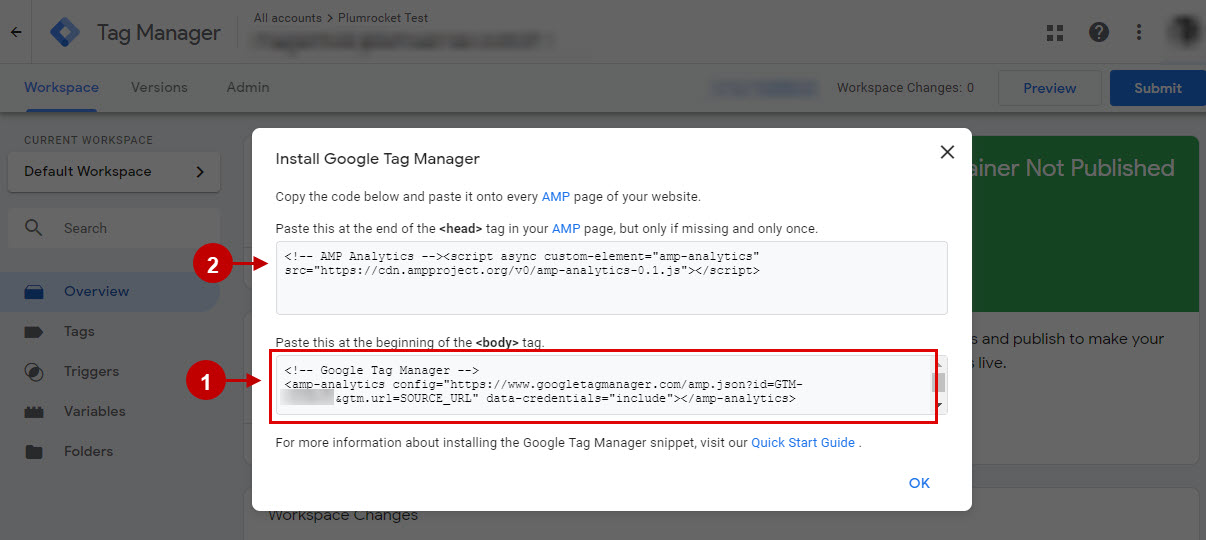Screen dimensions: 1206x540
Task: Click the Tags label icon
Action: tap(34, 332)
